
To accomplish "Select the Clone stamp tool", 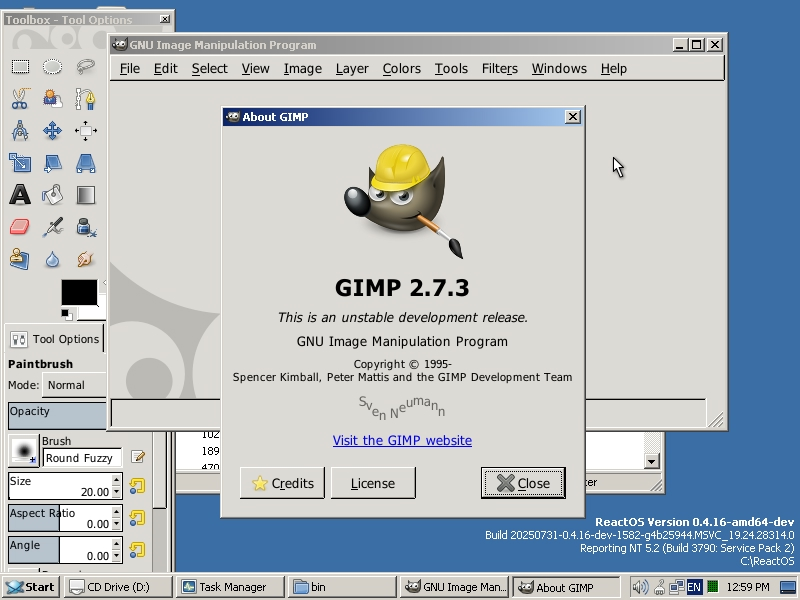I will click(19, 256).
